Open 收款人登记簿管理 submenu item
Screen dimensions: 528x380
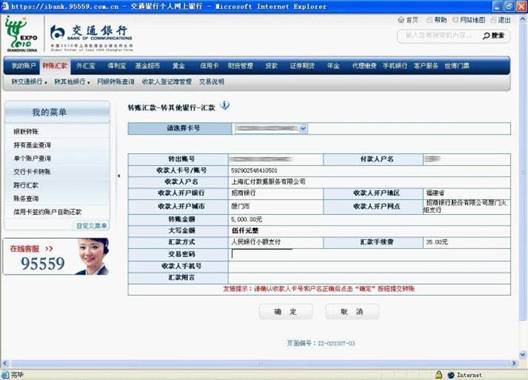click(167, 82)
